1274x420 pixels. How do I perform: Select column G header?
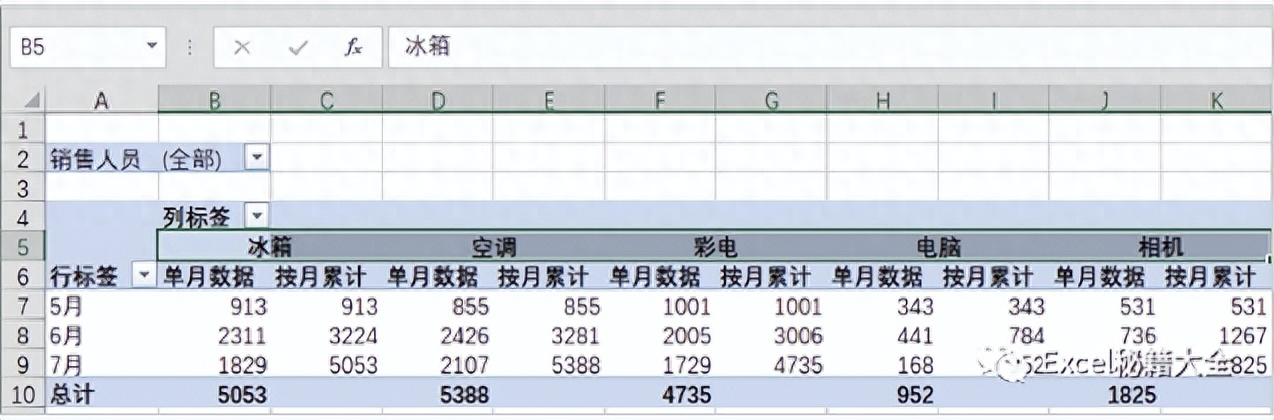[771, 102]
